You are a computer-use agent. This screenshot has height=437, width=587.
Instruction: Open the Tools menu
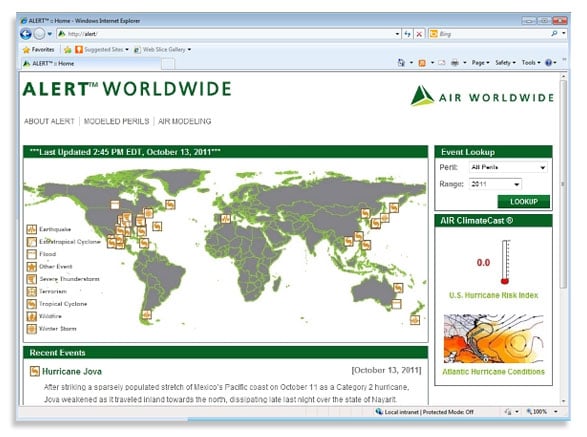pos(531,63)
